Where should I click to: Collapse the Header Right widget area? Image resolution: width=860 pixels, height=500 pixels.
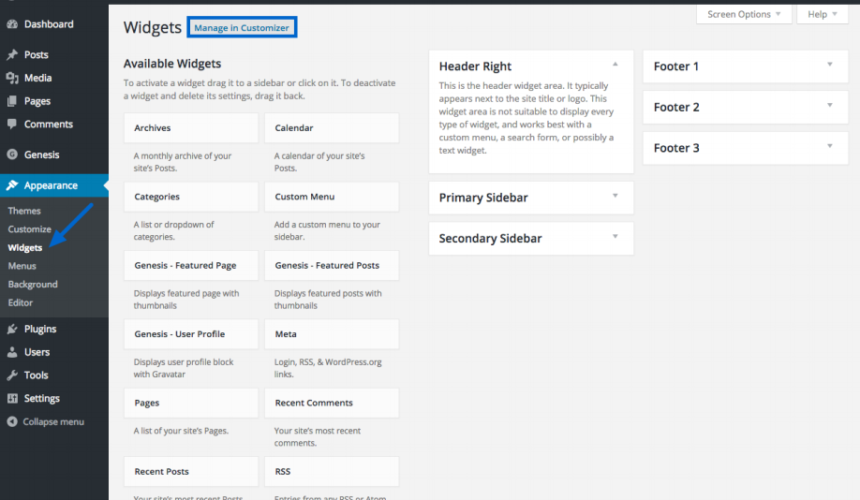pos(615,65)
